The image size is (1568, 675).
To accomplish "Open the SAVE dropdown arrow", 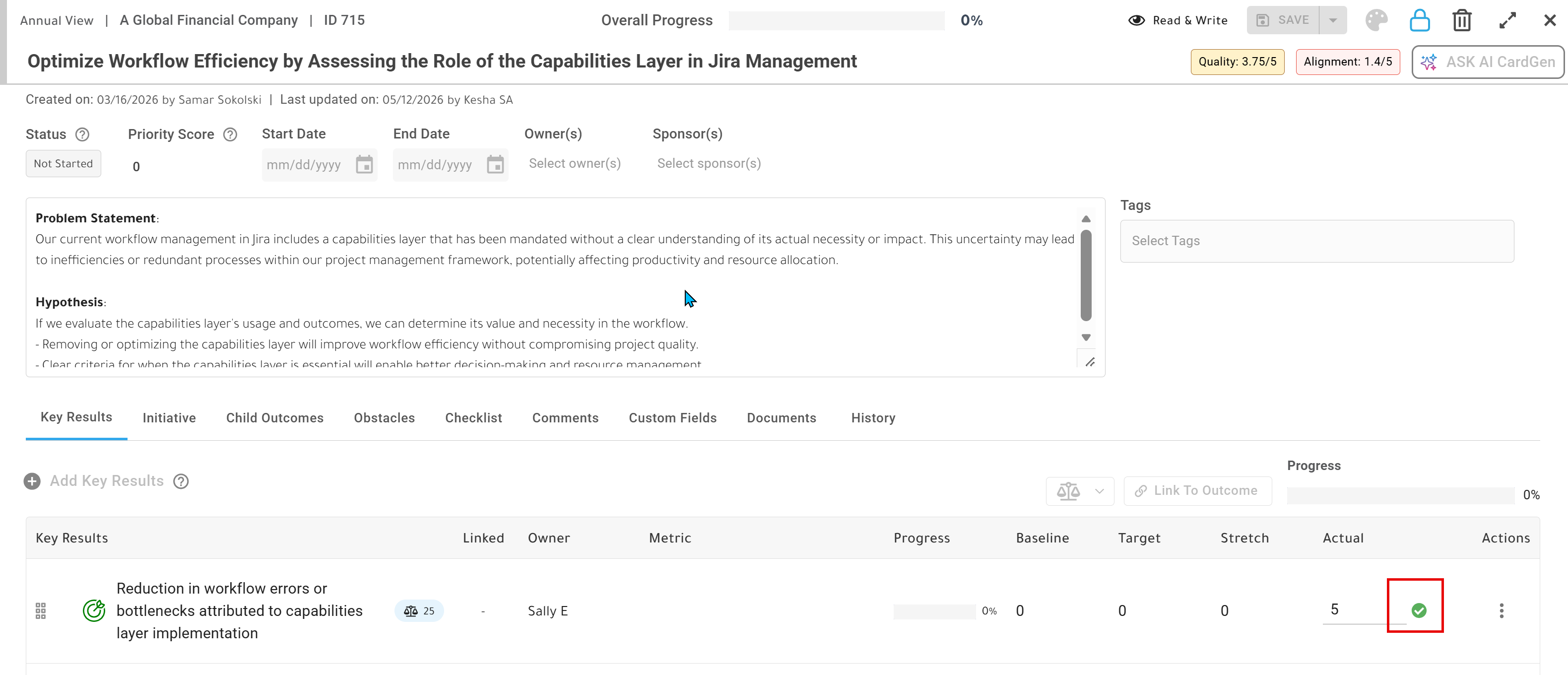I will coord(1333,20).
